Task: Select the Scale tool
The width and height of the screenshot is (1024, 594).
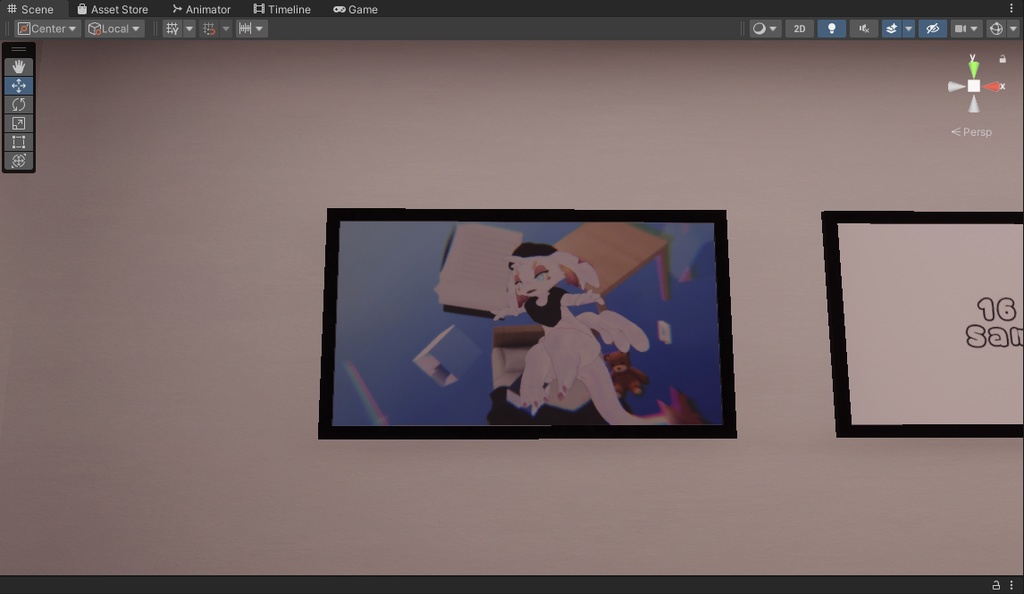Action: pos(19,123)
